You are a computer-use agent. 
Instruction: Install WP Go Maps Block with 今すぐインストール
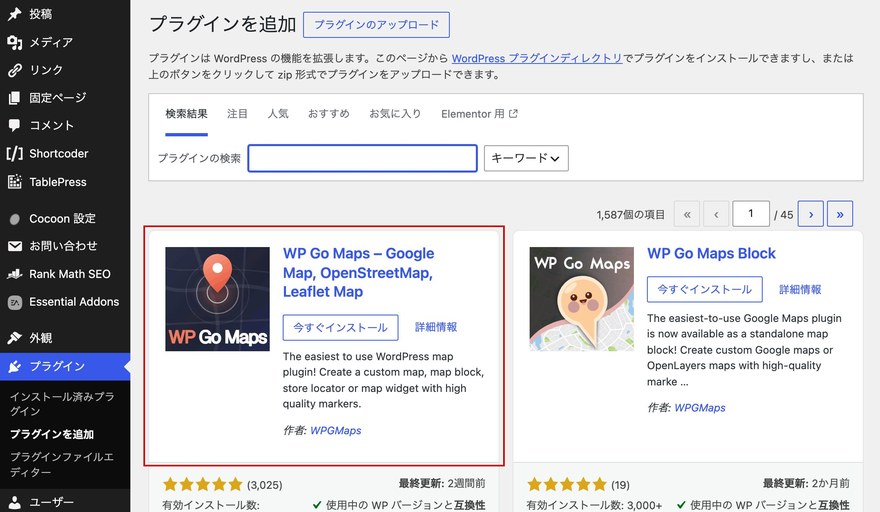tap(704, 289)
